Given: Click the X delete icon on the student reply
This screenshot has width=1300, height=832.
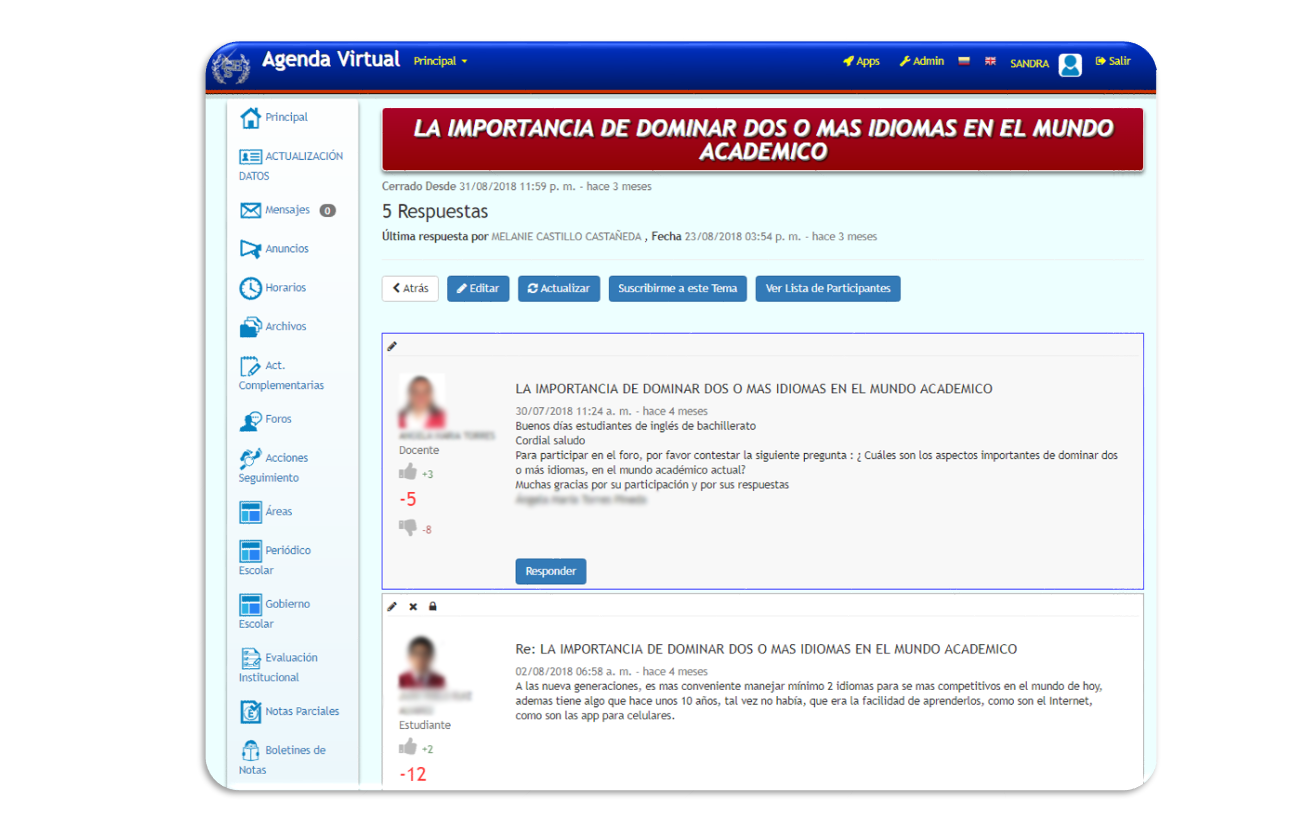Looking at the screenshot, I should coord(413,606).
